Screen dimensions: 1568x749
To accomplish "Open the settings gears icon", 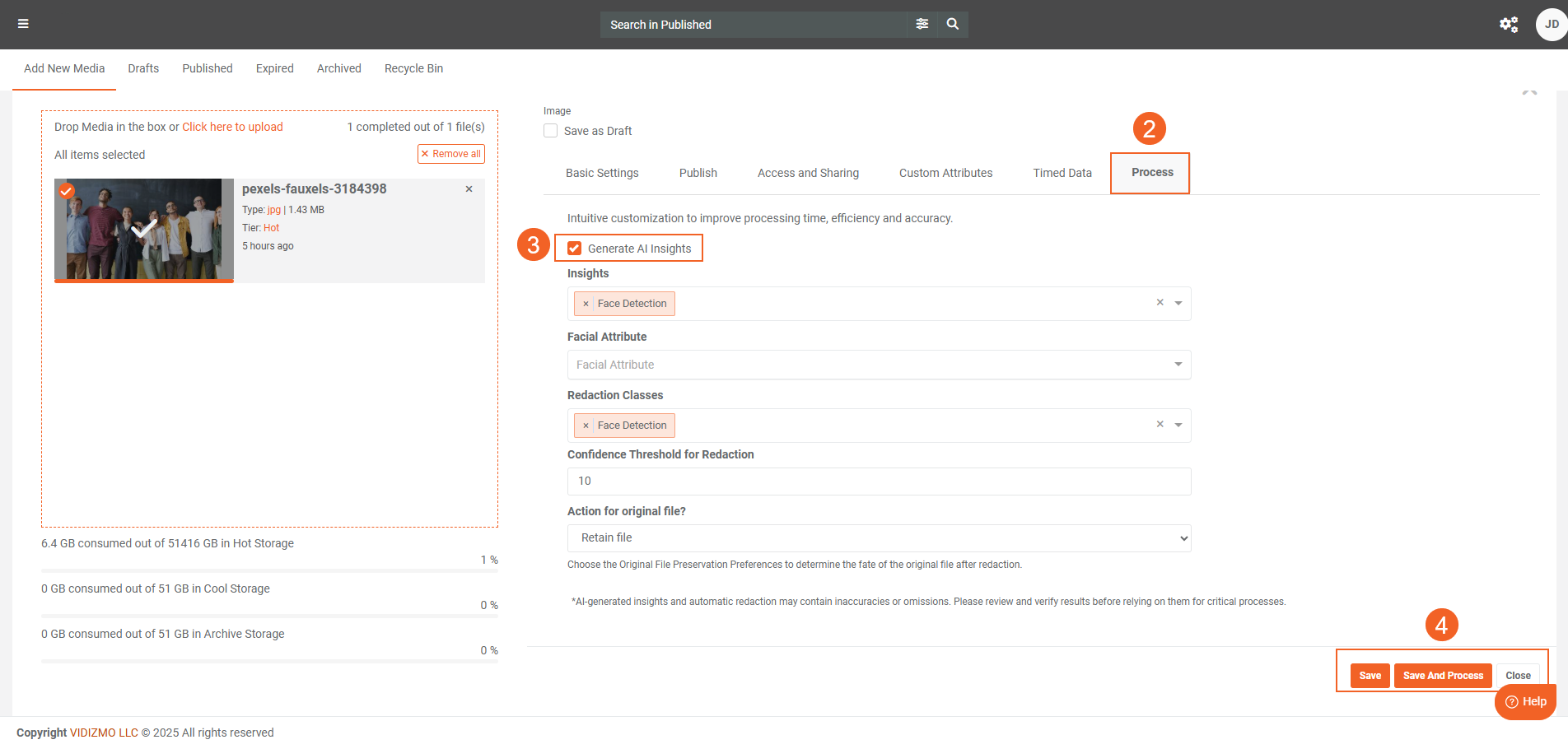I will [x=1508, y=24].
